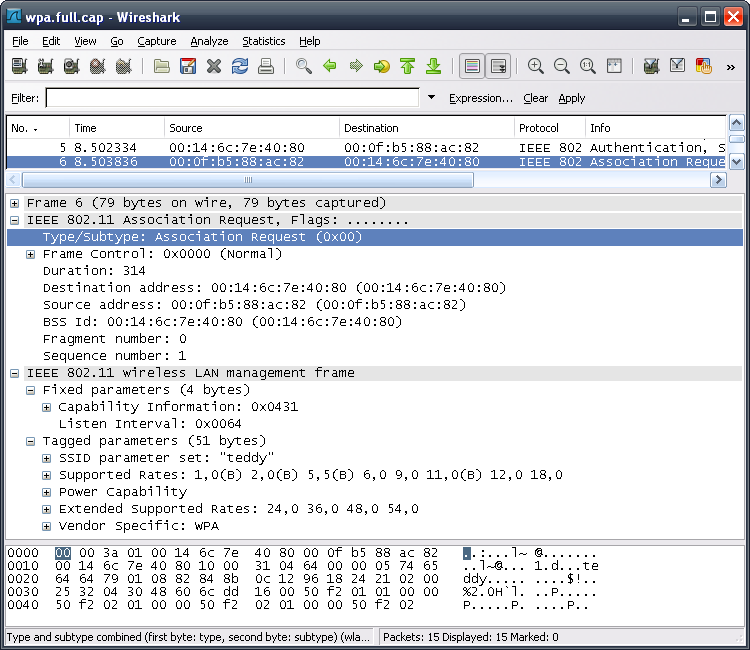
Task: Open the Help menu
Action: 309,41
